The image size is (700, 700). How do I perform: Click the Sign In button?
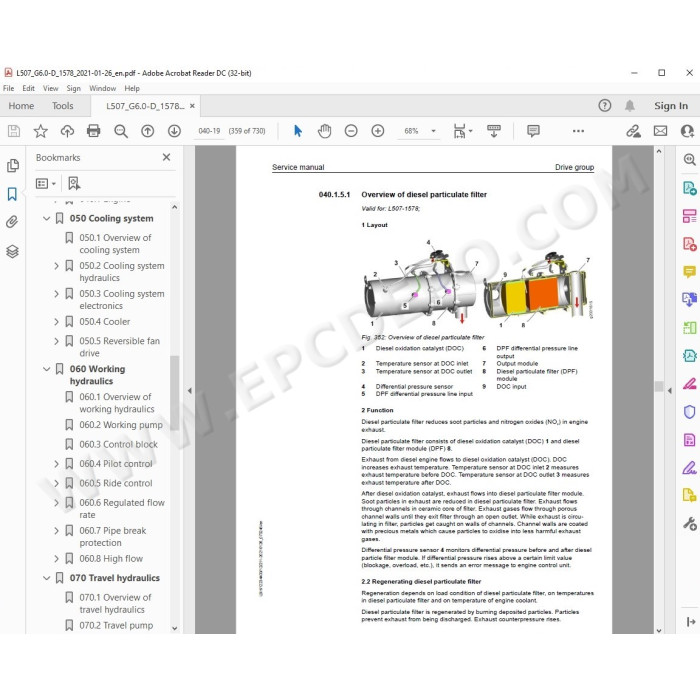click(x=671, y=106)
